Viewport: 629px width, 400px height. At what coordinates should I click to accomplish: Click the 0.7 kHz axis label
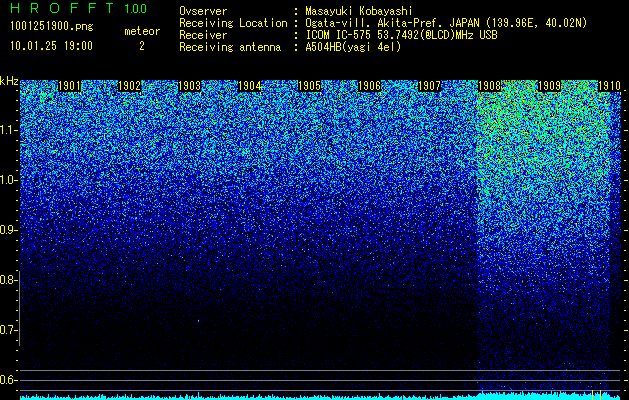(x=8, y=330)
